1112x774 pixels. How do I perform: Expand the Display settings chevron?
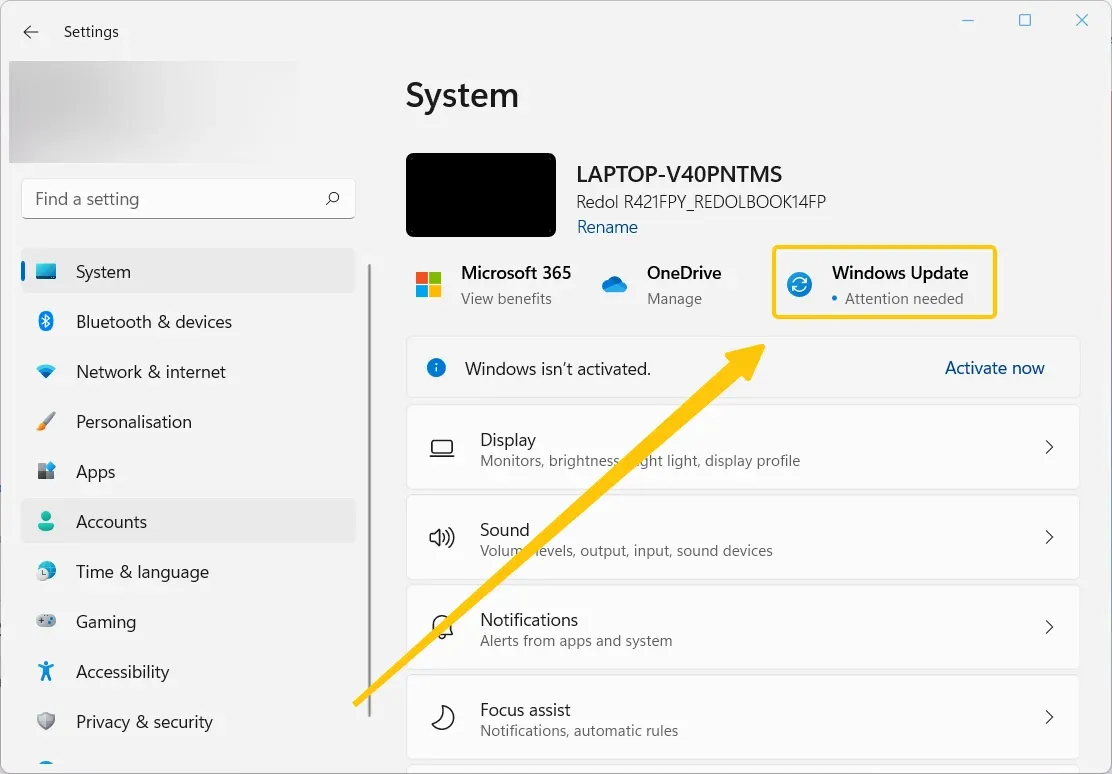click(1049, 447)
